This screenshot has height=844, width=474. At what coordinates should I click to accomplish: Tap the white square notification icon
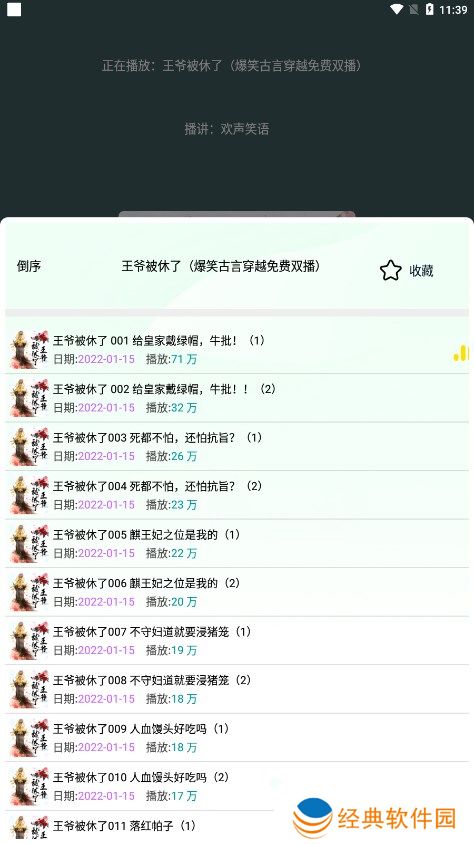pos(14,10)
